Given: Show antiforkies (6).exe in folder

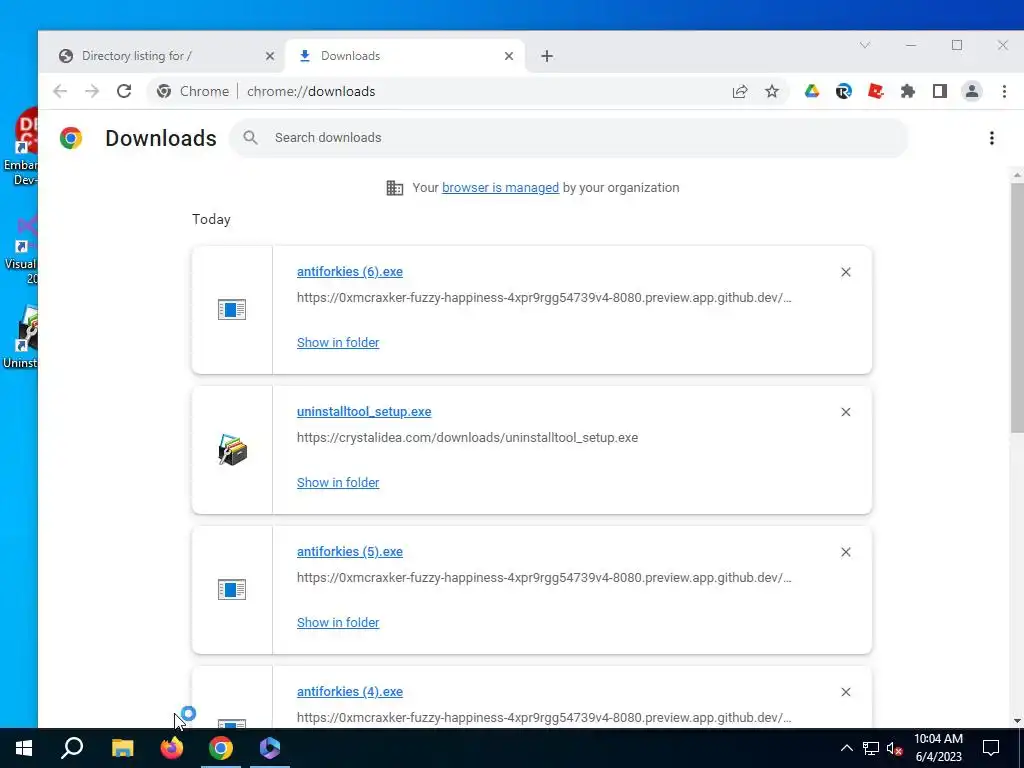Looking at the screenshot, I should coord(338,342).
